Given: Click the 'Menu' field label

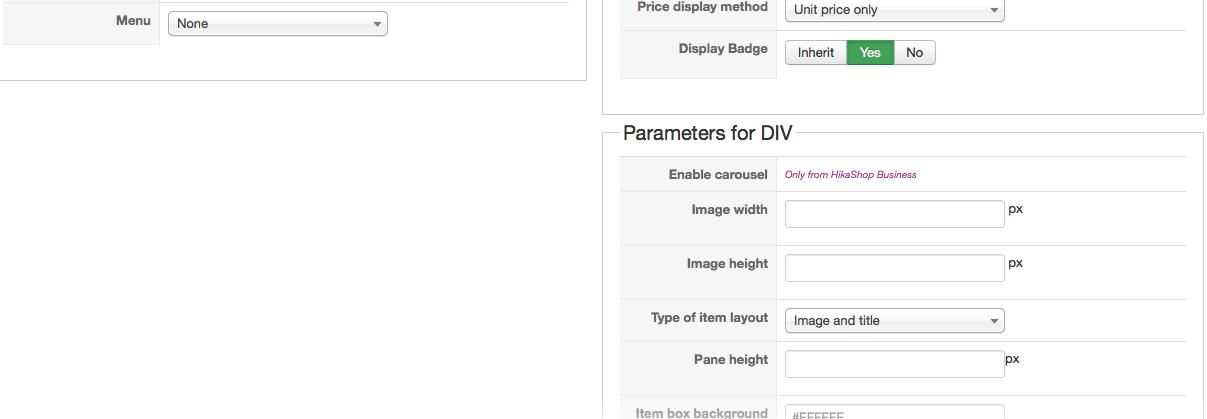Looking at the screenshot, I should point(133,20).
